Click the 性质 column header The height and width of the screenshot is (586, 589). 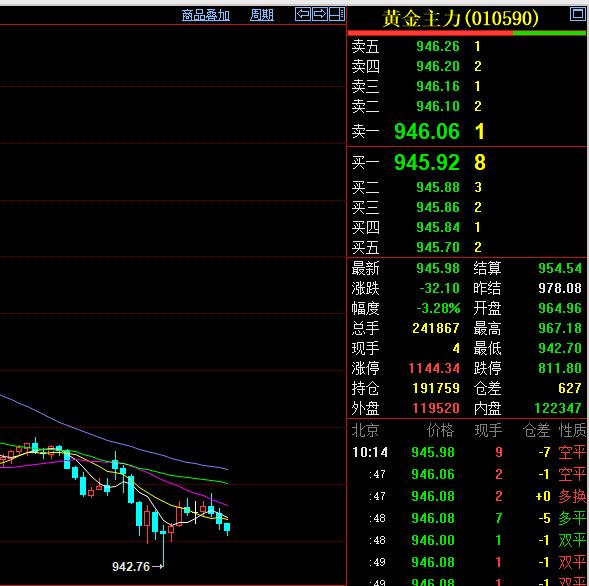pyautogui.click(x=572, y=430)
